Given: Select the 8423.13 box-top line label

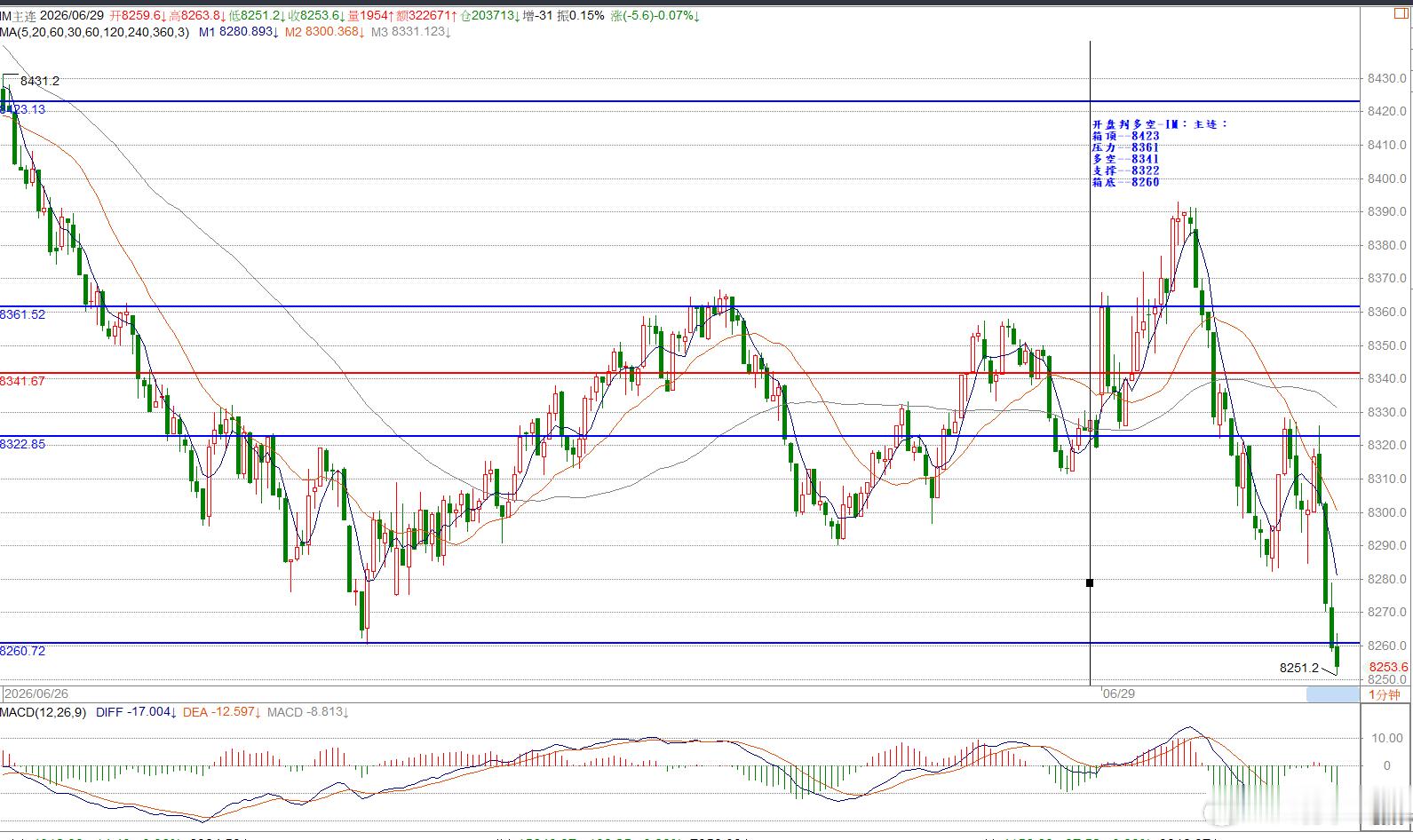Looking at the screenshot, I should [x=23, y=109].
